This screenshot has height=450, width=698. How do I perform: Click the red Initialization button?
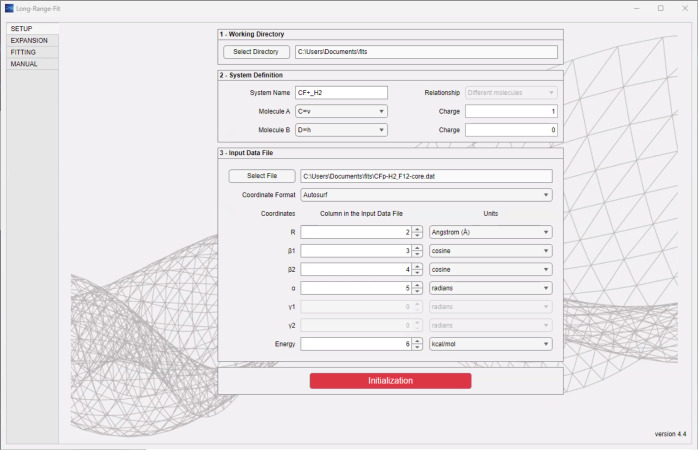coord(390,381)
